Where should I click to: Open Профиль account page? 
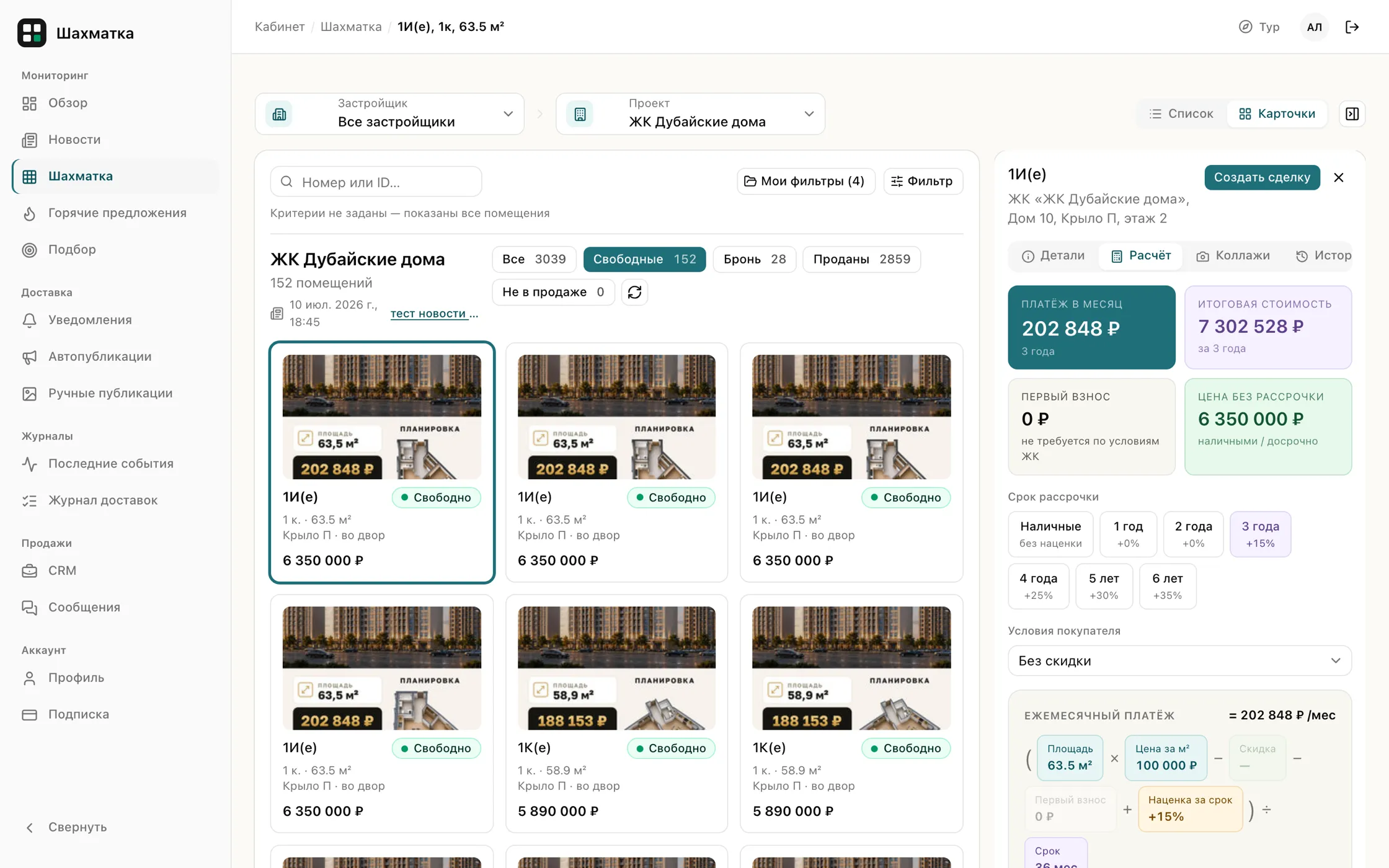[116, 678]
